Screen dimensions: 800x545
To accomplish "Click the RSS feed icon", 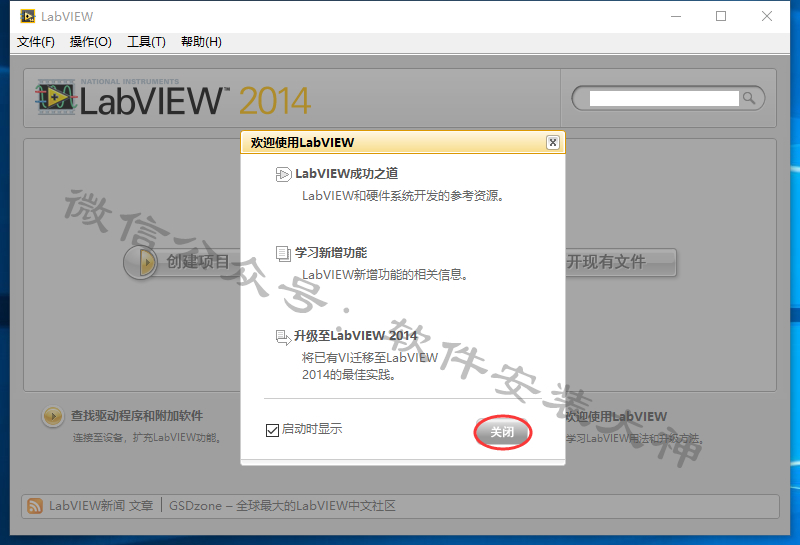I will tap(35, 506).
